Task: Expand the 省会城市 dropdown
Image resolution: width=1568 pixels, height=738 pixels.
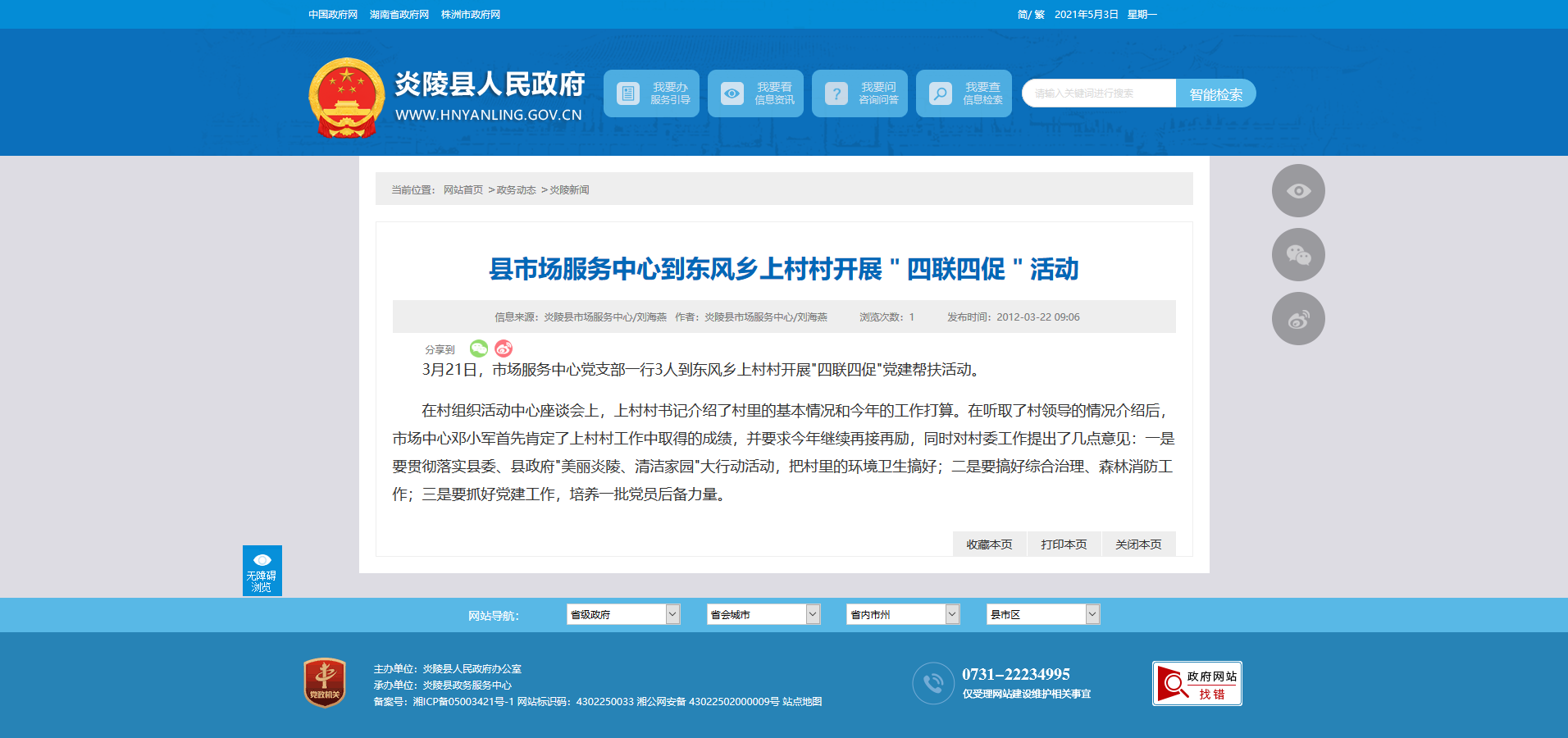Action: coord(763,614)
